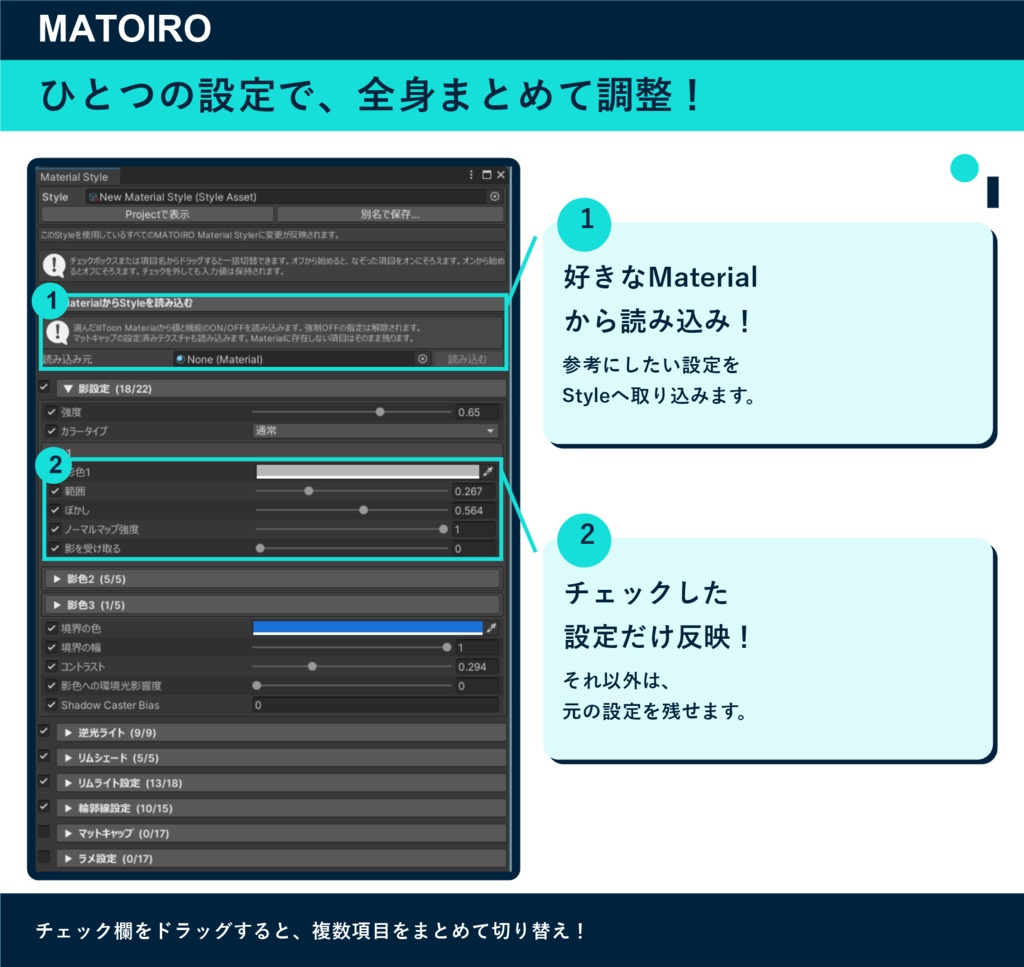Click the 範囲 slider handle

(x=309, y=491)
